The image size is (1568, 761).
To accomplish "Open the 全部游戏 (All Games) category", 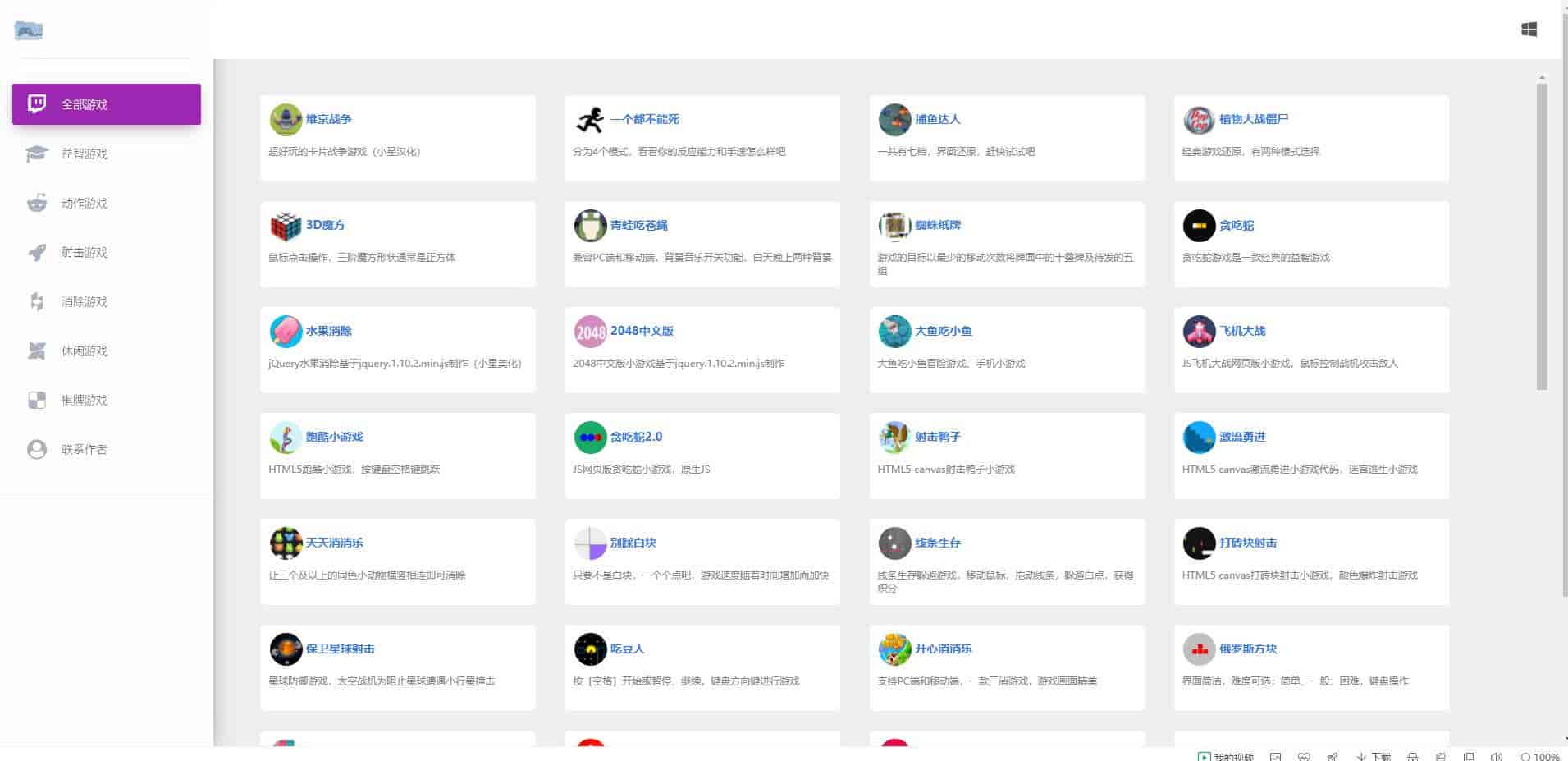I will 106,104.
